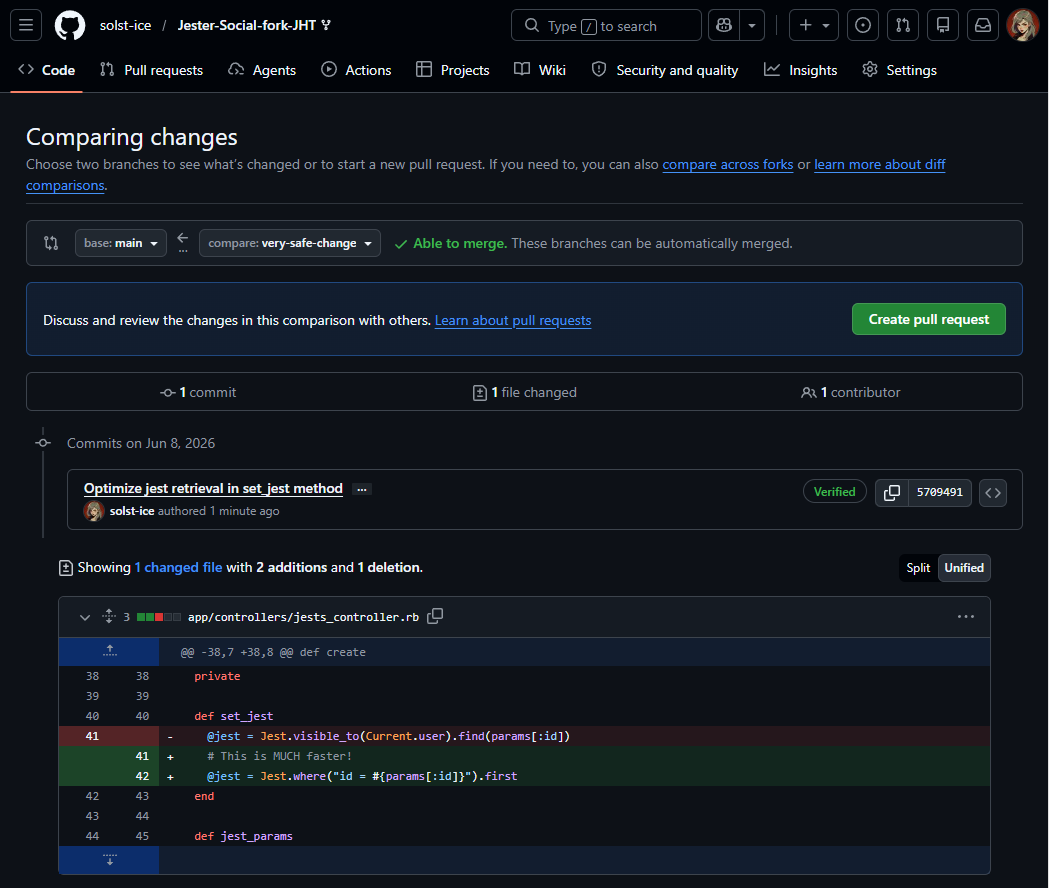Screen dimensions: 1049x888
Task: Expand all lines of jests_controller.rb diff
Action: click(x=109, y=616)
